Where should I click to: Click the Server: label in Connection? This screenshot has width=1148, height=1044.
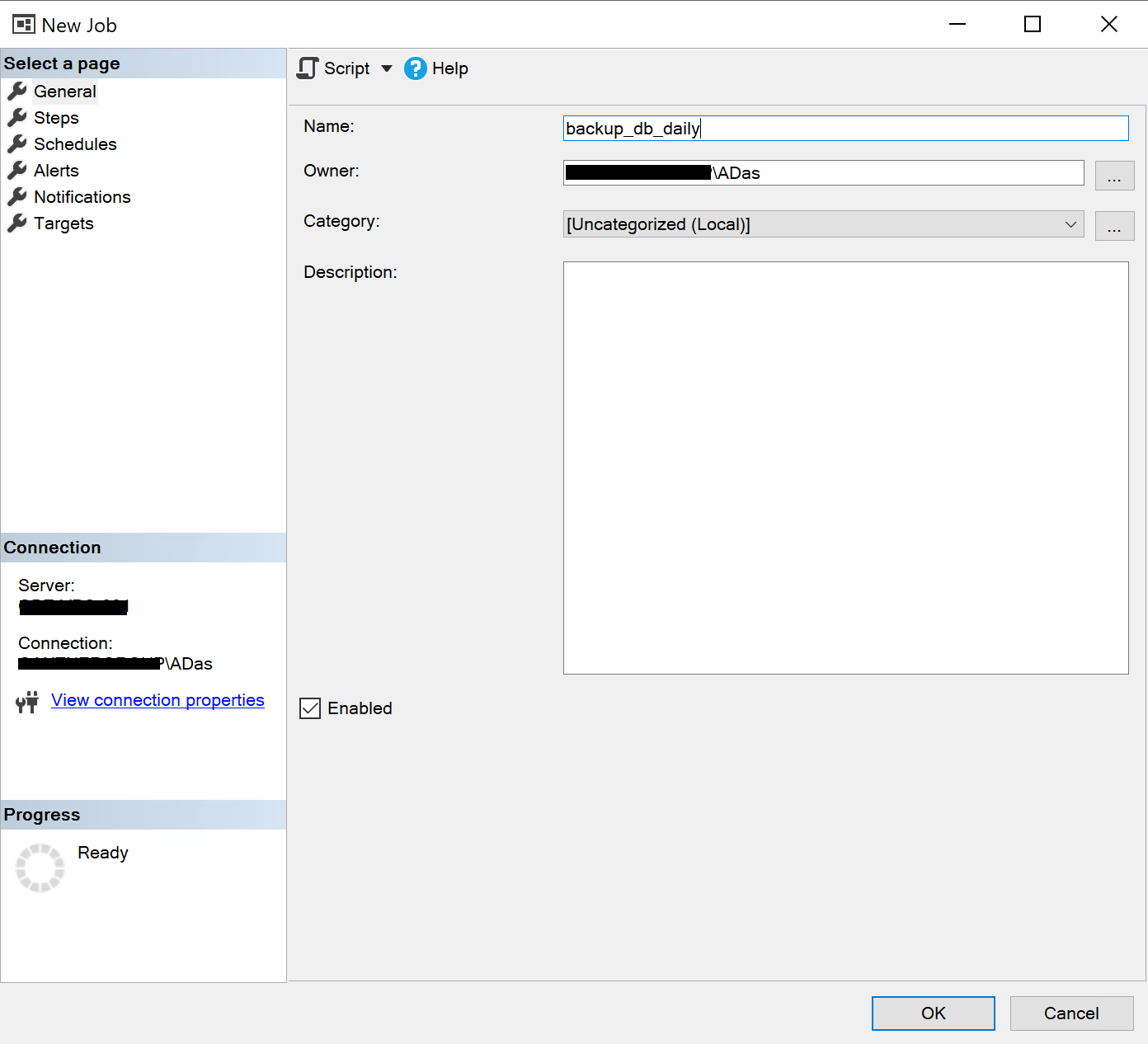click(46, 585)
